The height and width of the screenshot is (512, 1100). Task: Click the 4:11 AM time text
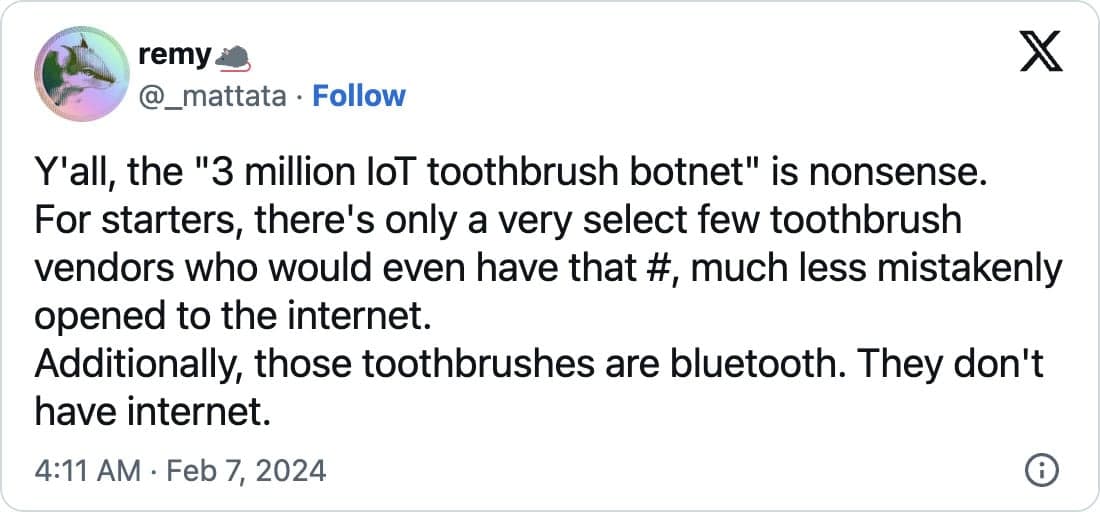pyautogui.click(x=88, y=470)
